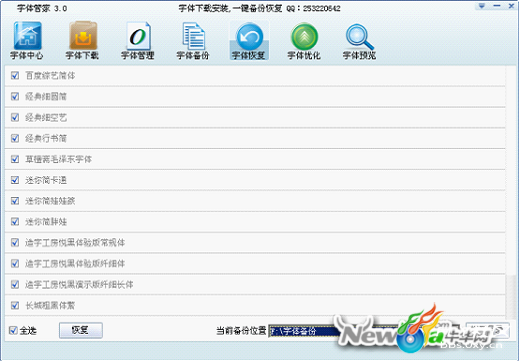This screenshot has width=520, height=361.
Task: Click the 当前备份位置 label
Action: click(241, 331)
